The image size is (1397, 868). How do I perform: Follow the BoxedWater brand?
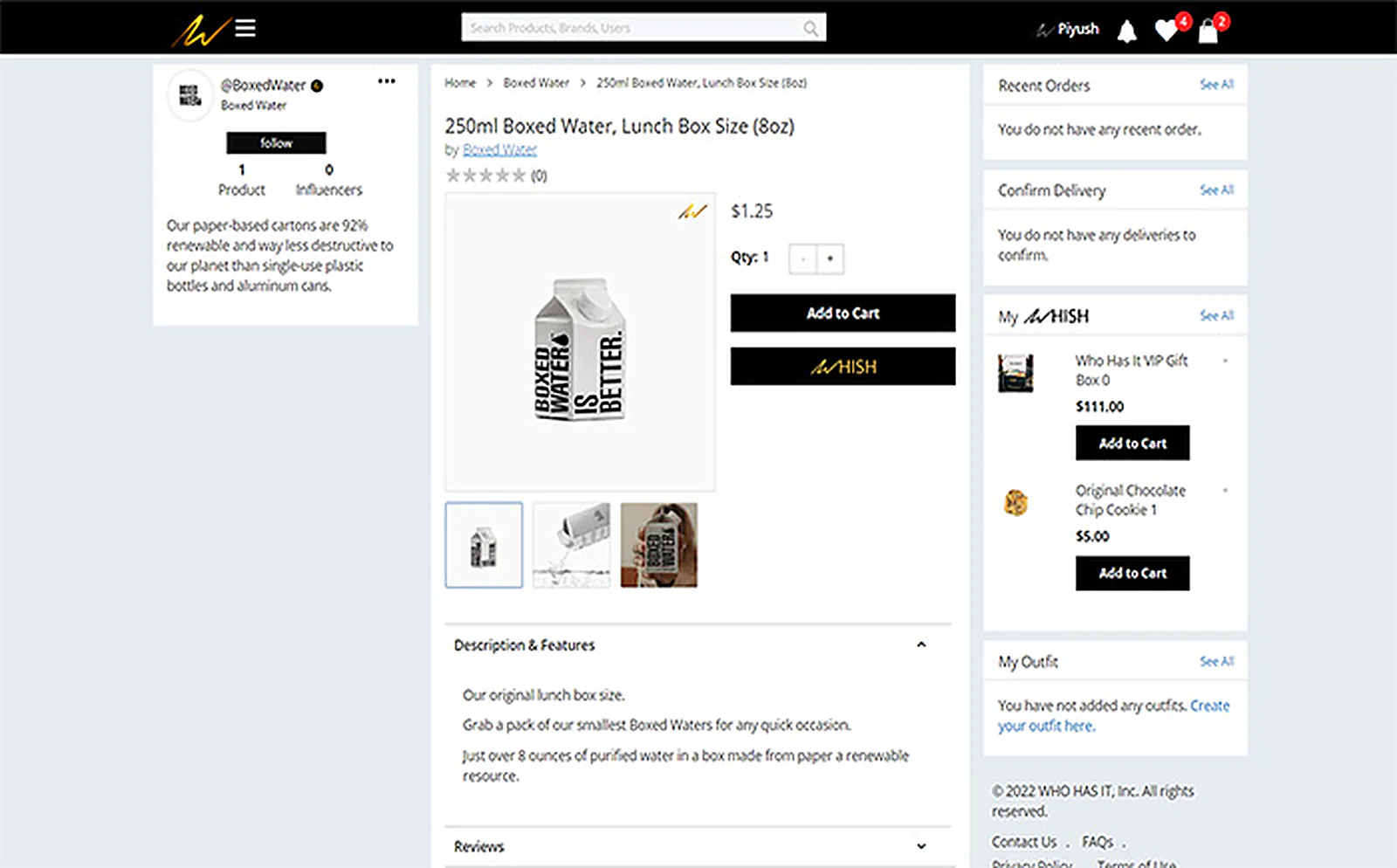coord(276,143)
